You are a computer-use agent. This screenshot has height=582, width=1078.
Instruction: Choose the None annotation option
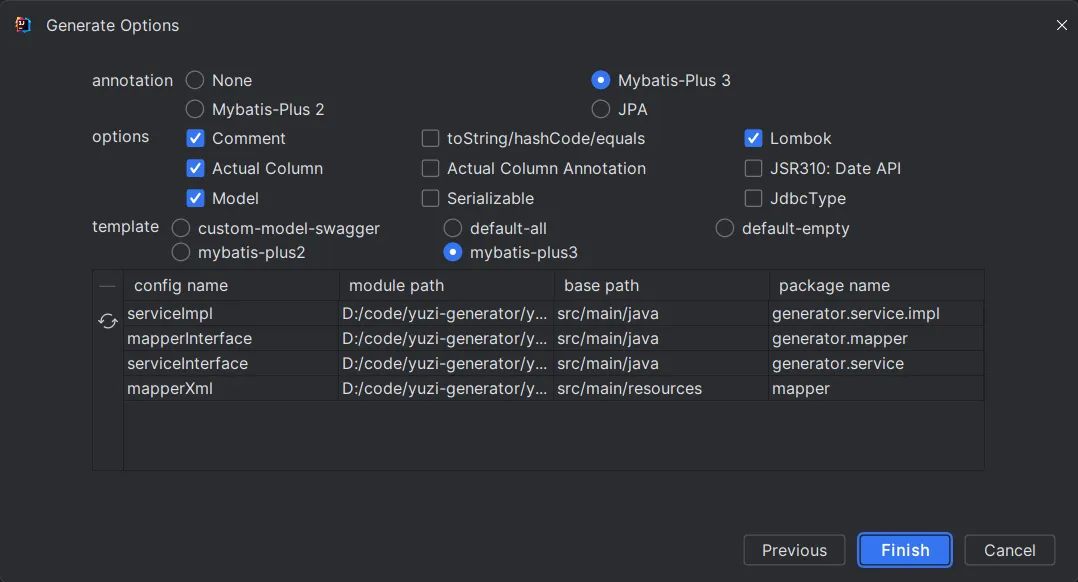coord(195,81)
